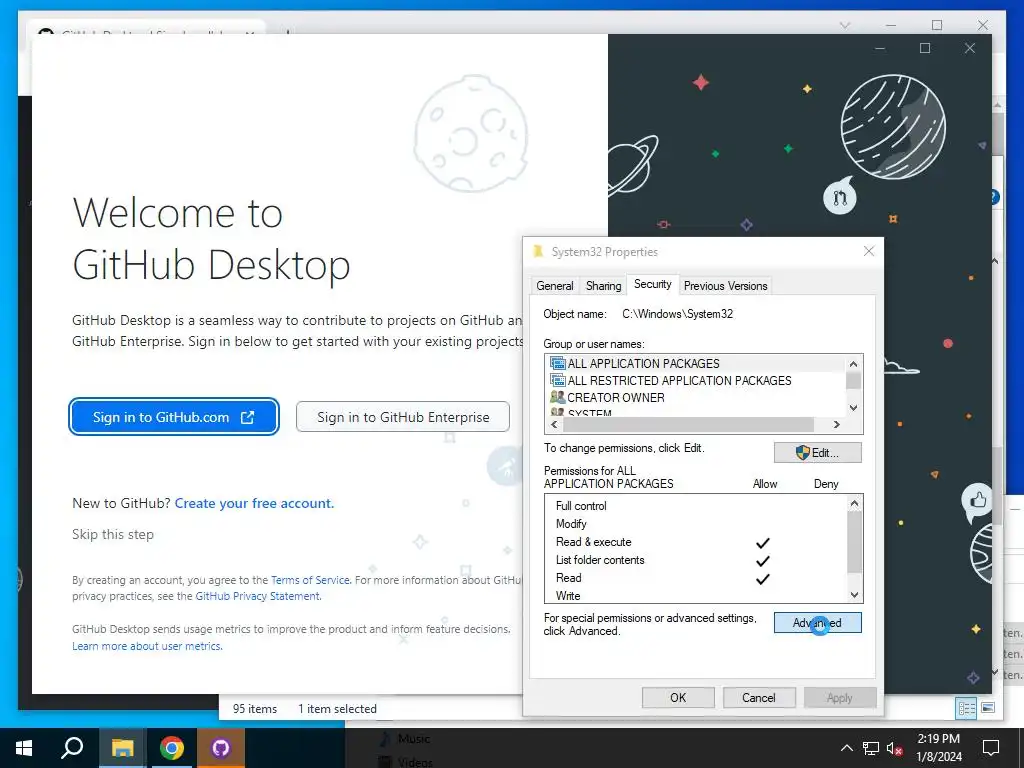
Task: Open the Windows Start menu
Action: 24,748
